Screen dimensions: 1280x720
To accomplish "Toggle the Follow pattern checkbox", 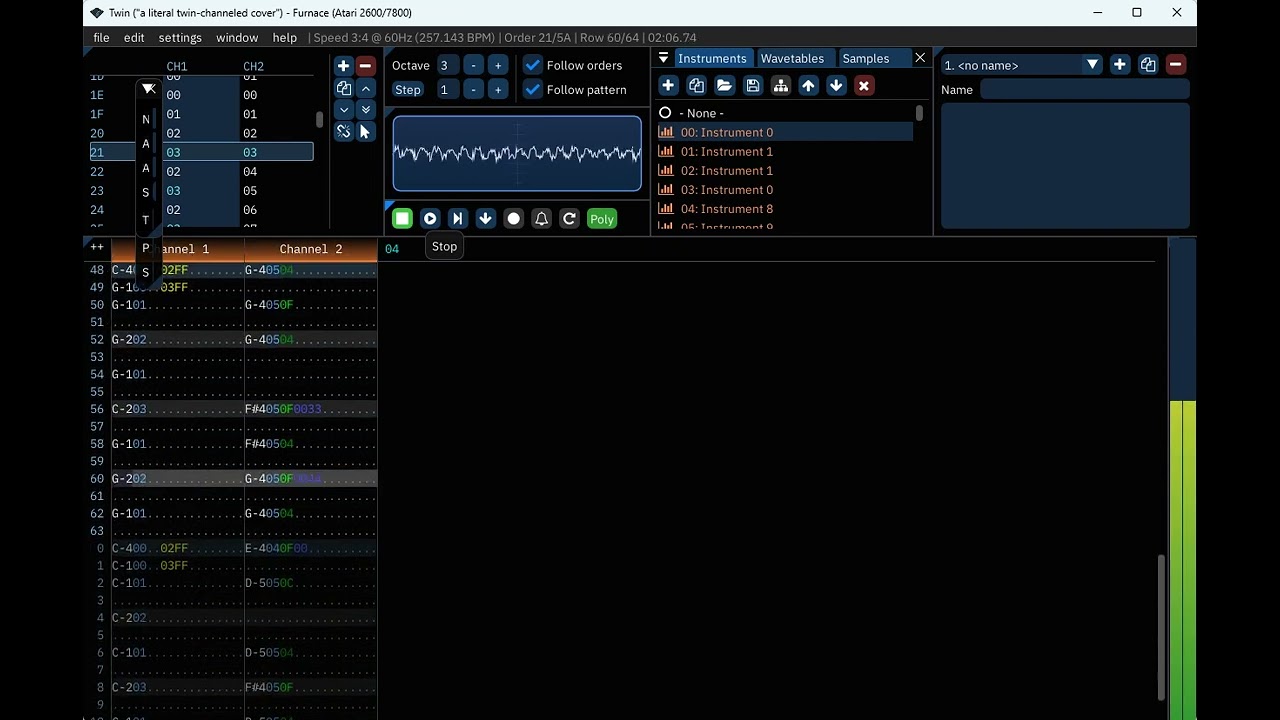I will 533,89.
